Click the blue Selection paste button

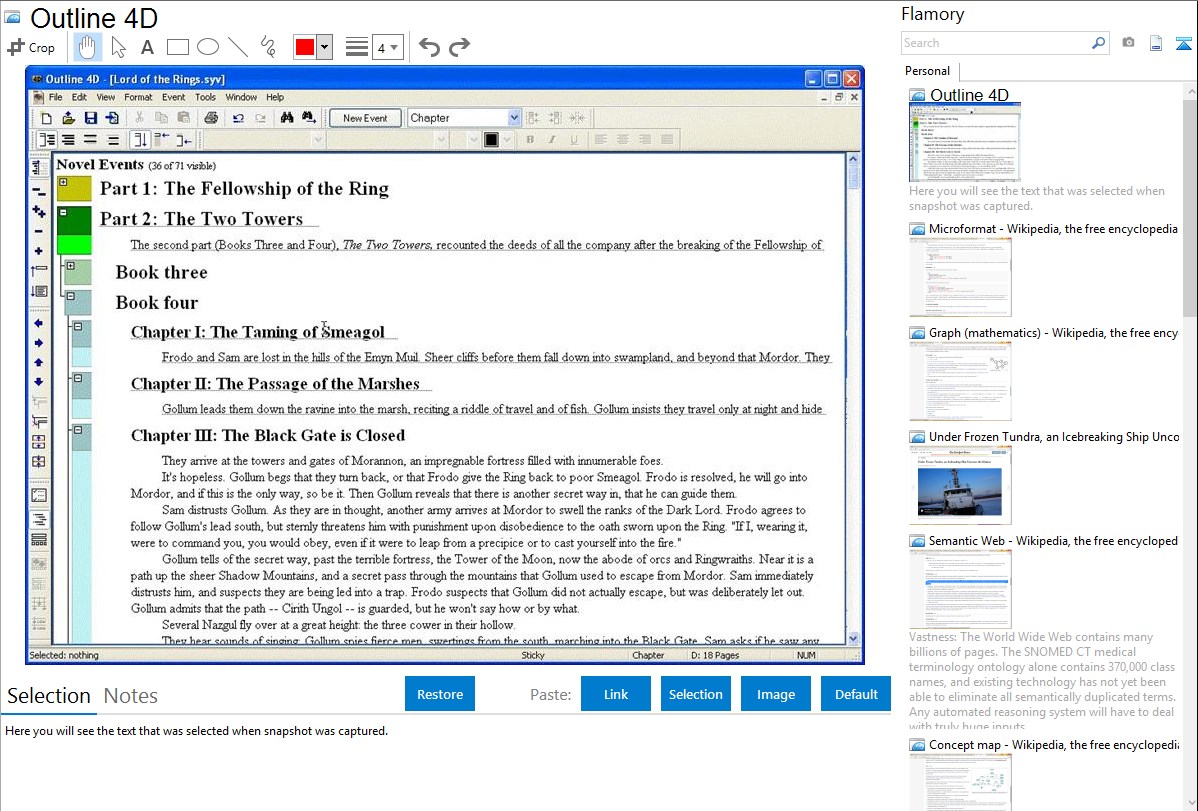pos(696,694)
